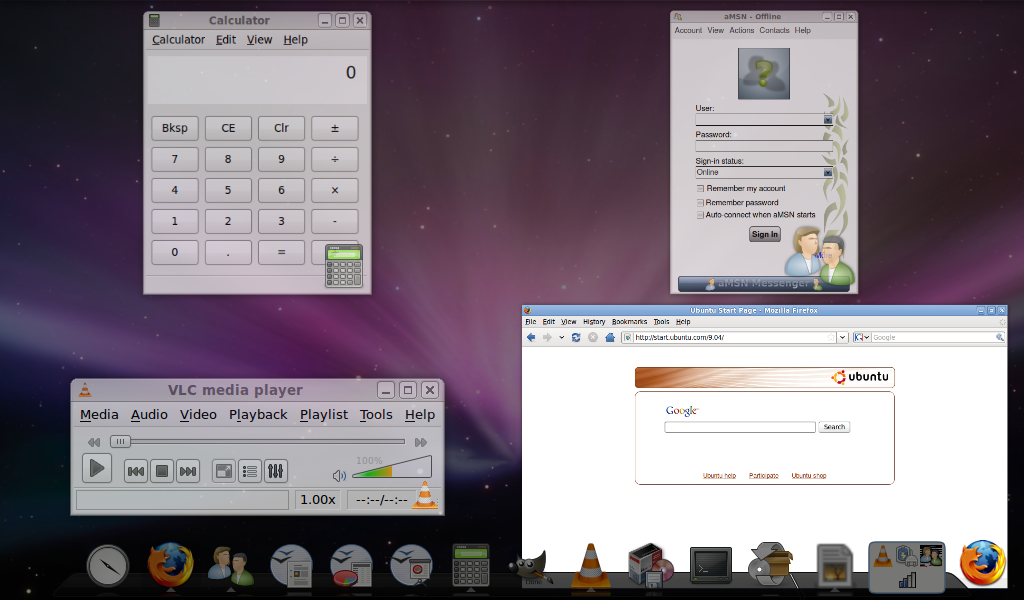Image resolution: width=1024 pixels, height=600 pixels.
Task: Check Remember my account in aMSN
Action: point(700,189)
